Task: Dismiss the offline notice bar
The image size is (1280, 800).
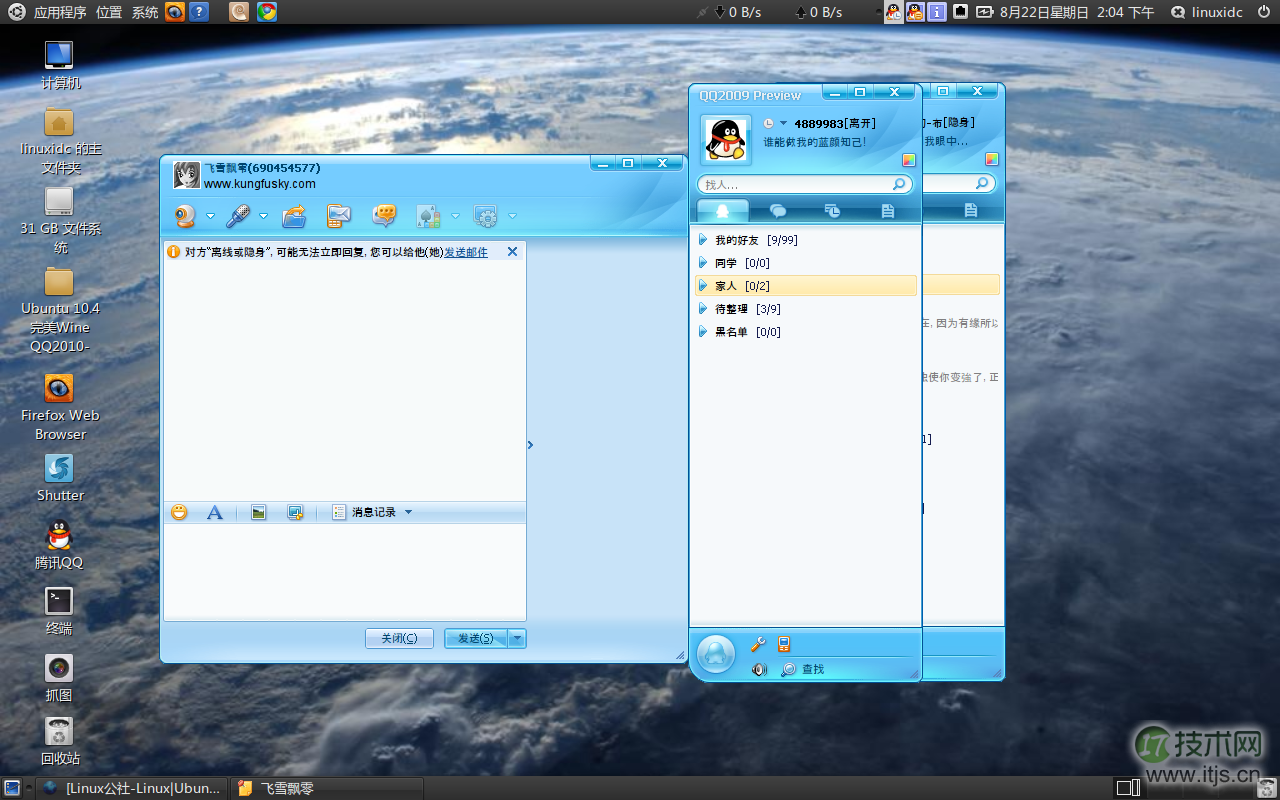Action: click(512, 252)
